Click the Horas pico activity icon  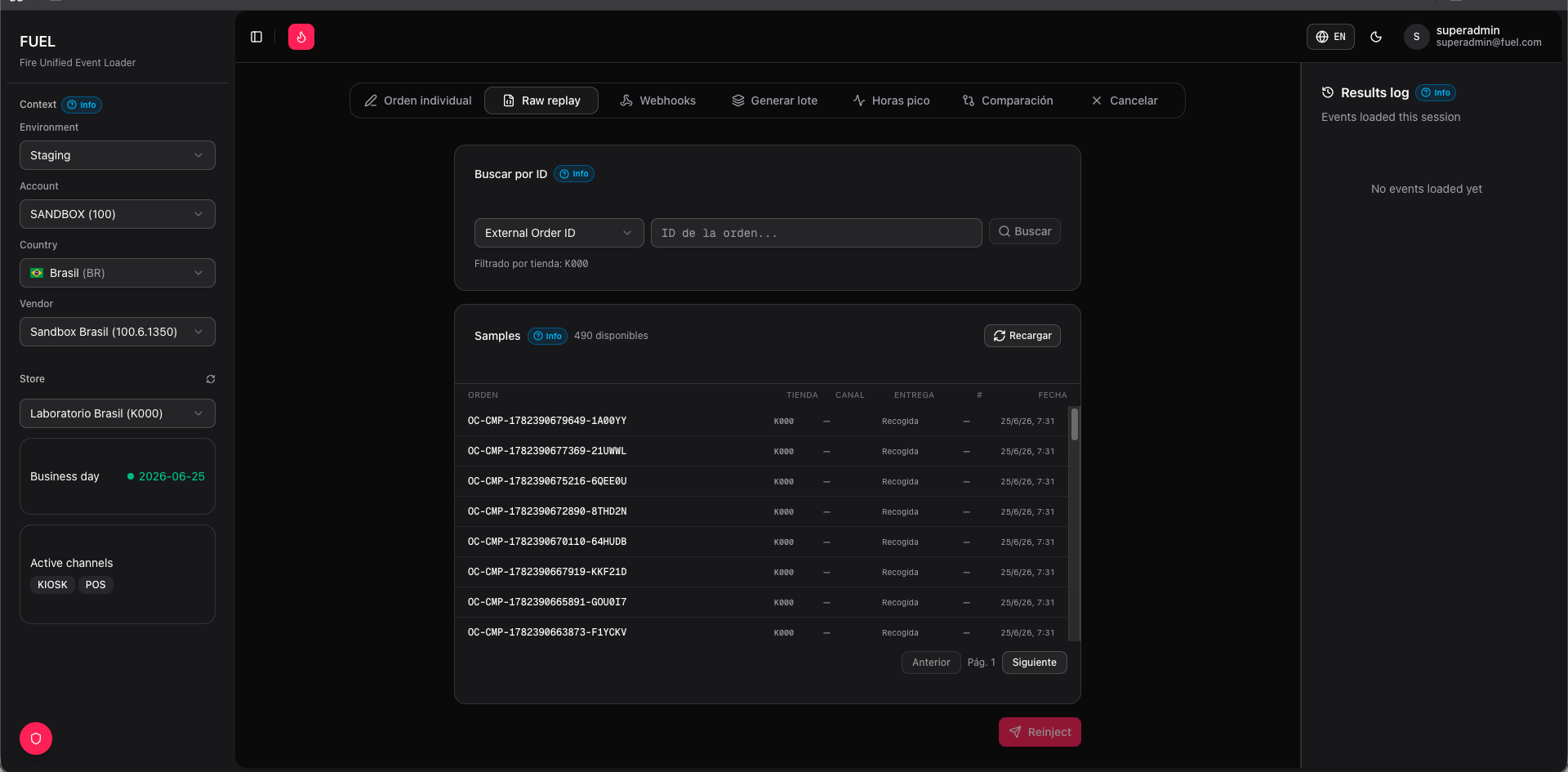[859, 100]
